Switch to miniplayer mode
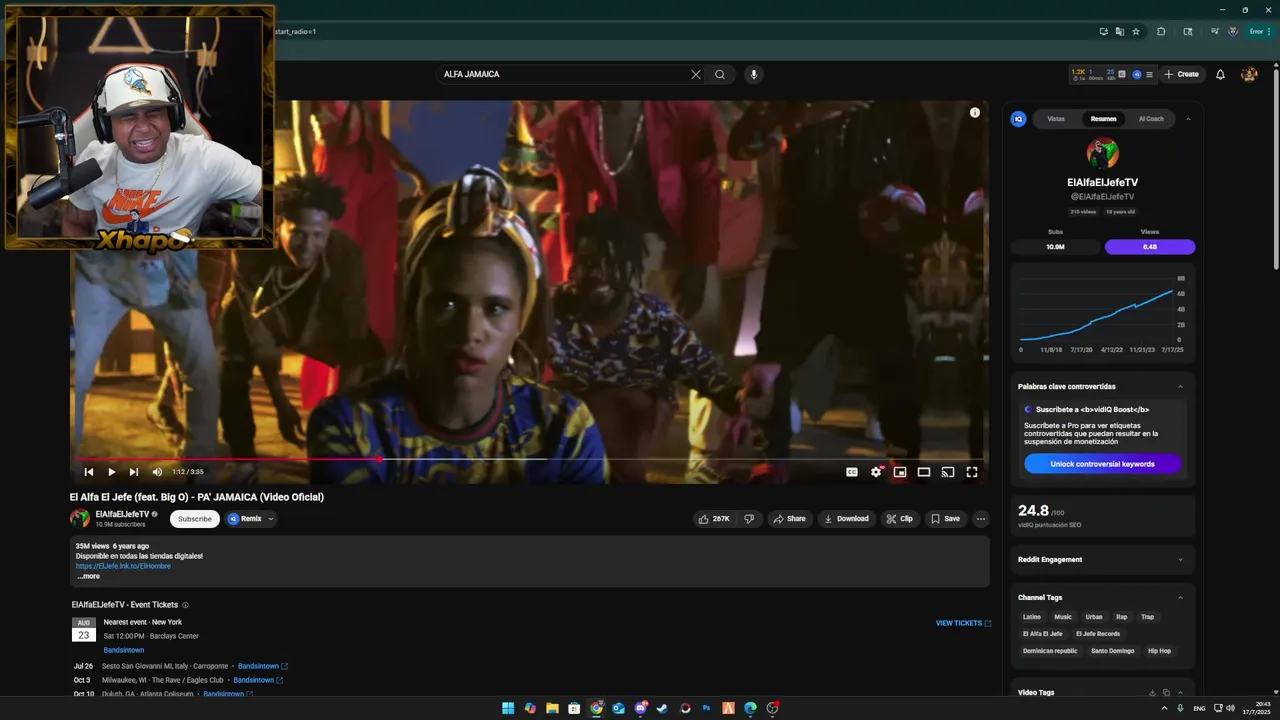 point(900,472)
